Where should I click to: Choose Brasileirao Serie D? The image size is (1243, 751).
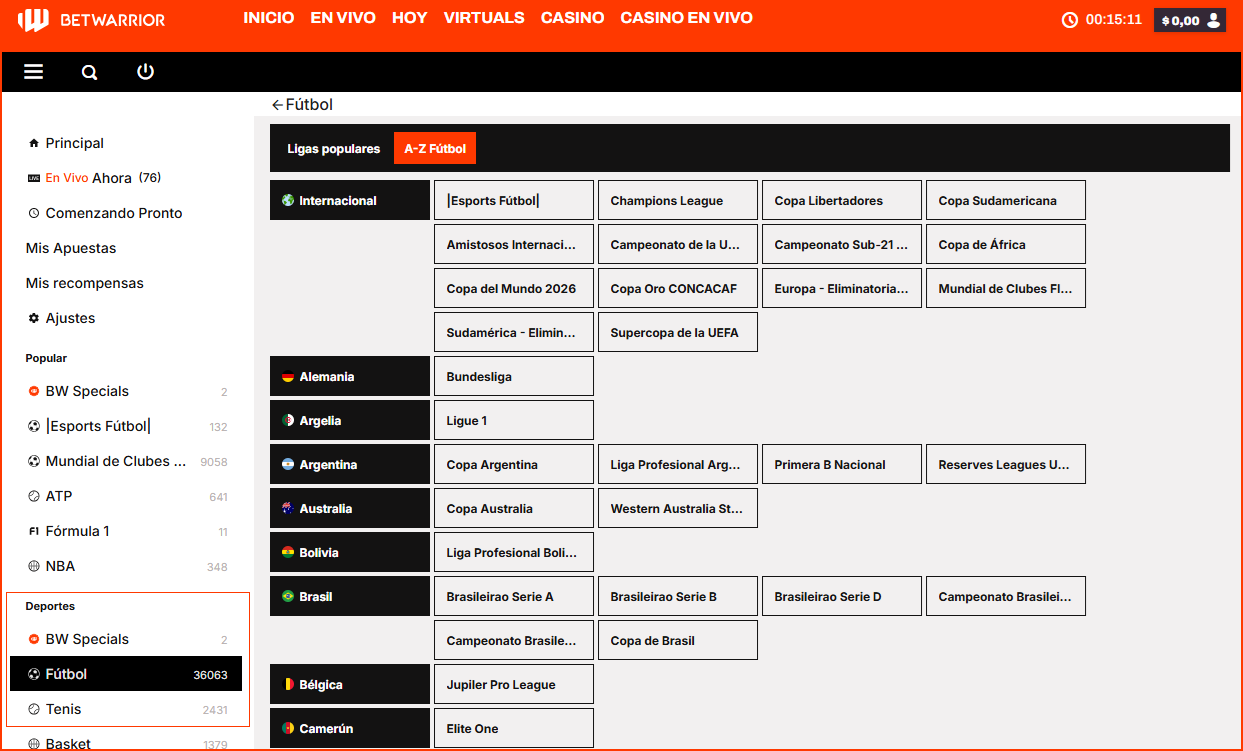(x=842, y=596)
